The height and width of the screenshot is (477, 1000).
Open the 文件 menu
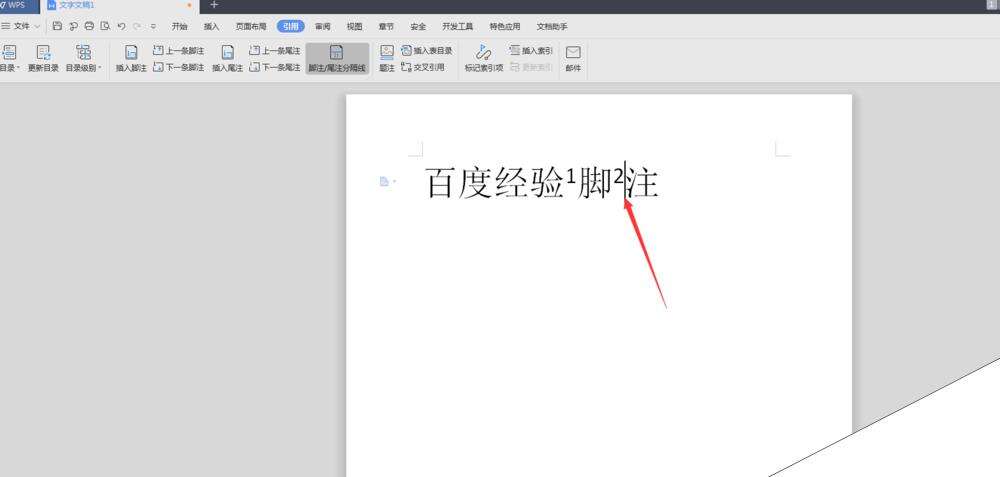(21, 26)
